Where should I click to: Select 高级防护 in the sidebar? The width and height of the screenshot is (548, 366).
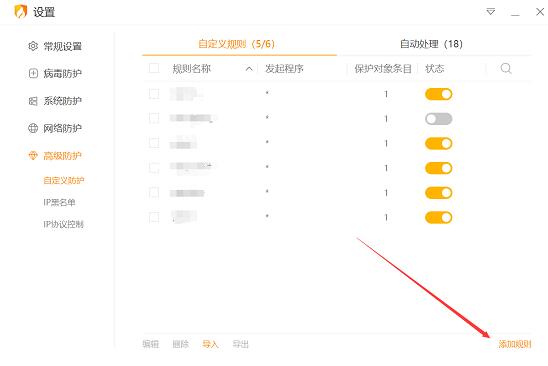[62, 156]
